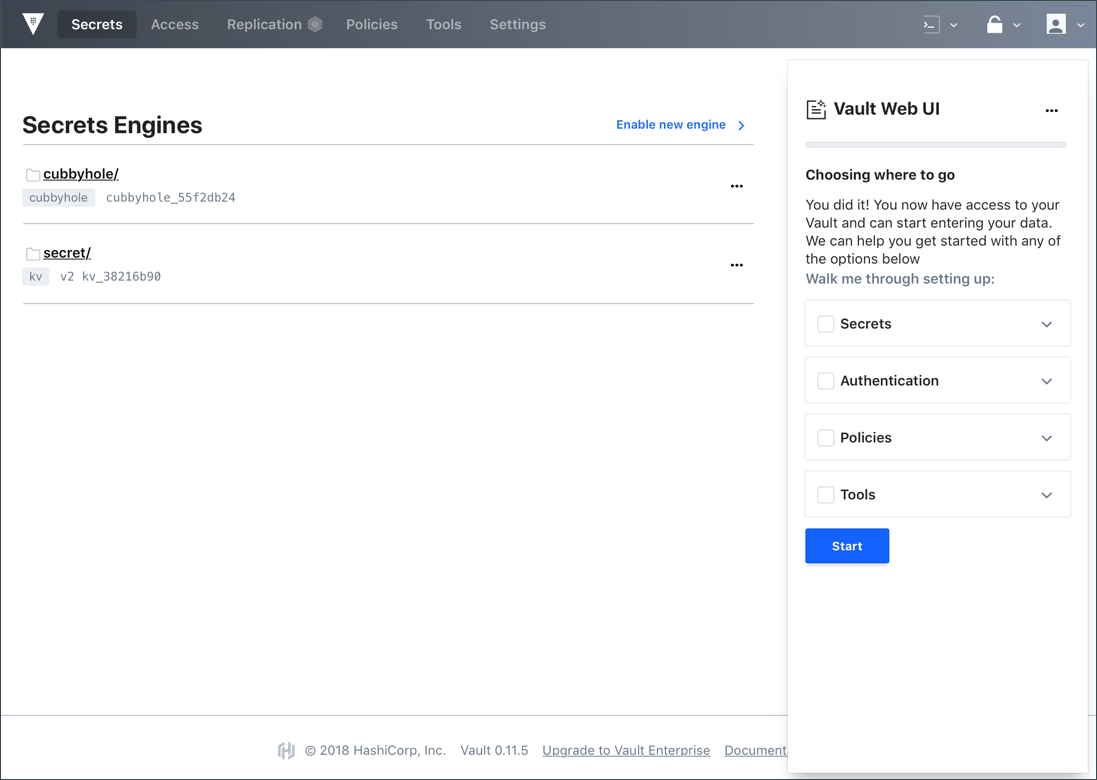Click the 2018 HashiCorp, Inc. copyright text
Image resolution: width=1097 pixels, height=780 pixels.
(x=375, y=751)
